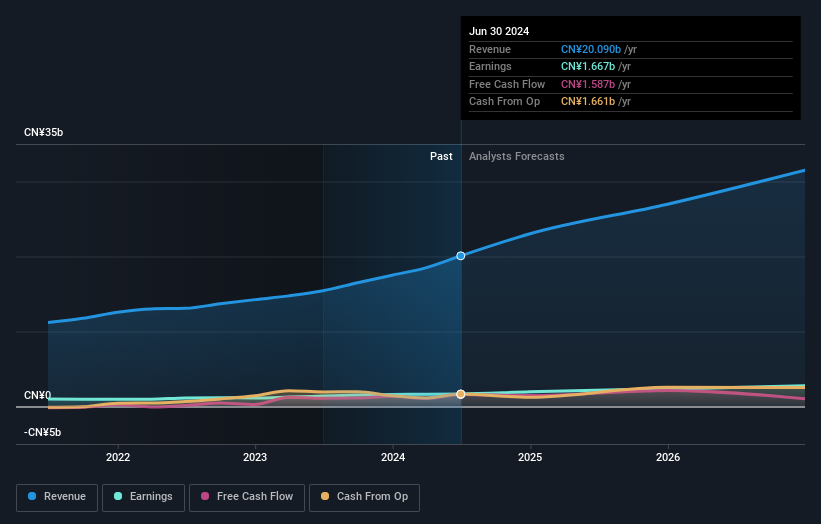Click the Jun 30 2024 tooltip date
Screen dimensions: 821x524
point(499,31)
